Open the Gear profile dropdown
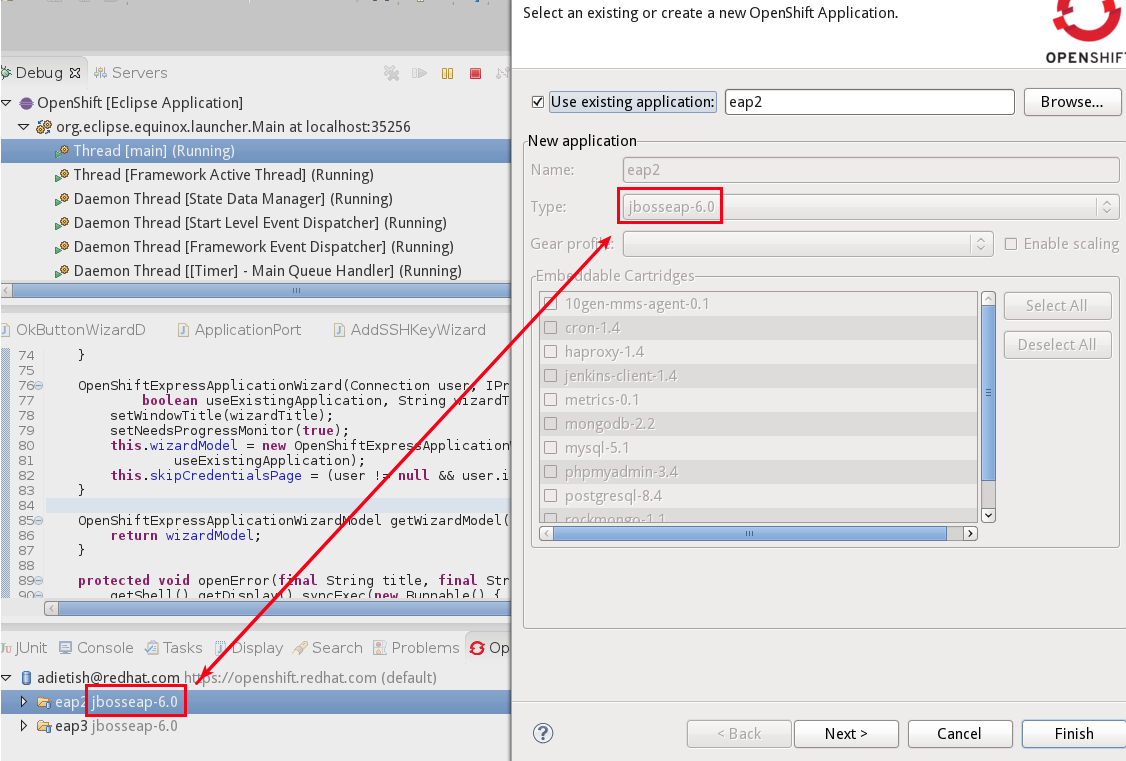Viewport: 1126px width, 761px height. 980,244
